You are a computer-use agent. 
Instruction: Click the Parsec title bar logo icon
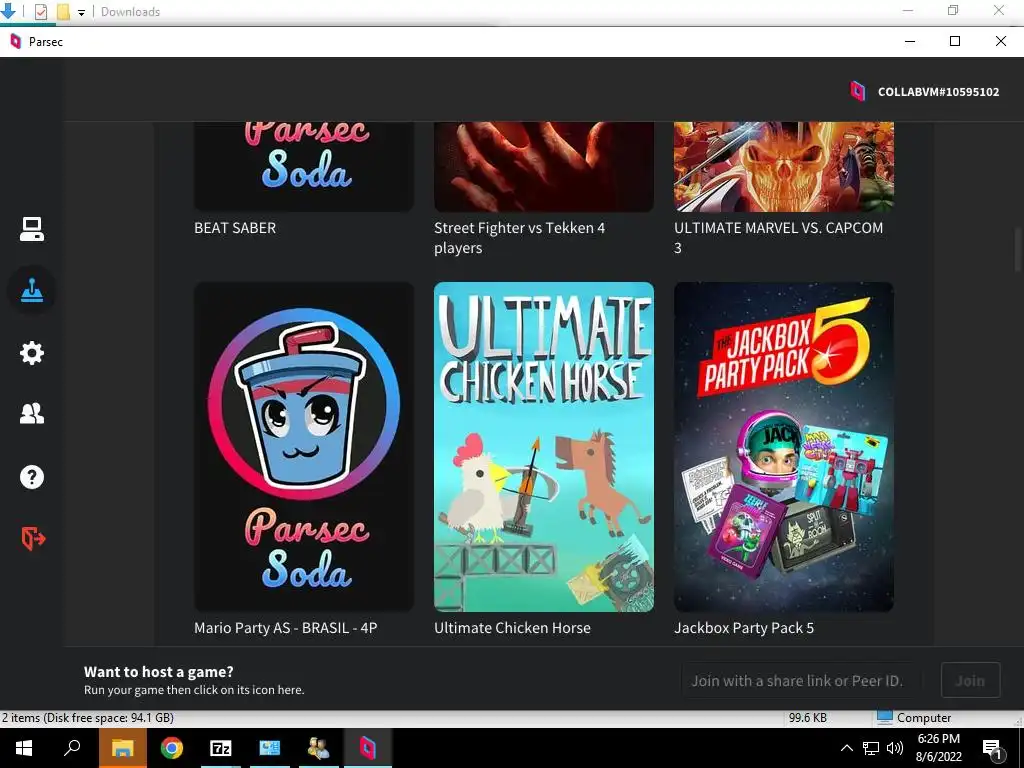point(15,42)
